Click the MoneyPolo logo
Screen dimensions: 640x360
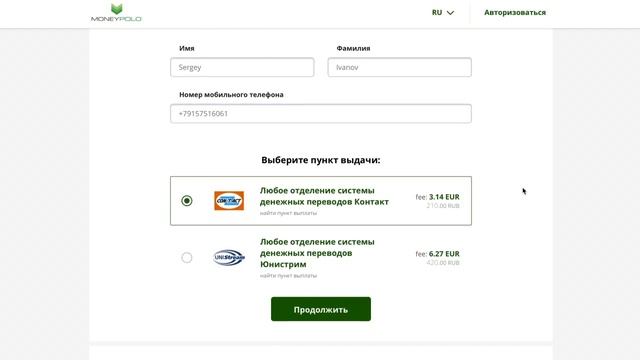pos(116,13)
